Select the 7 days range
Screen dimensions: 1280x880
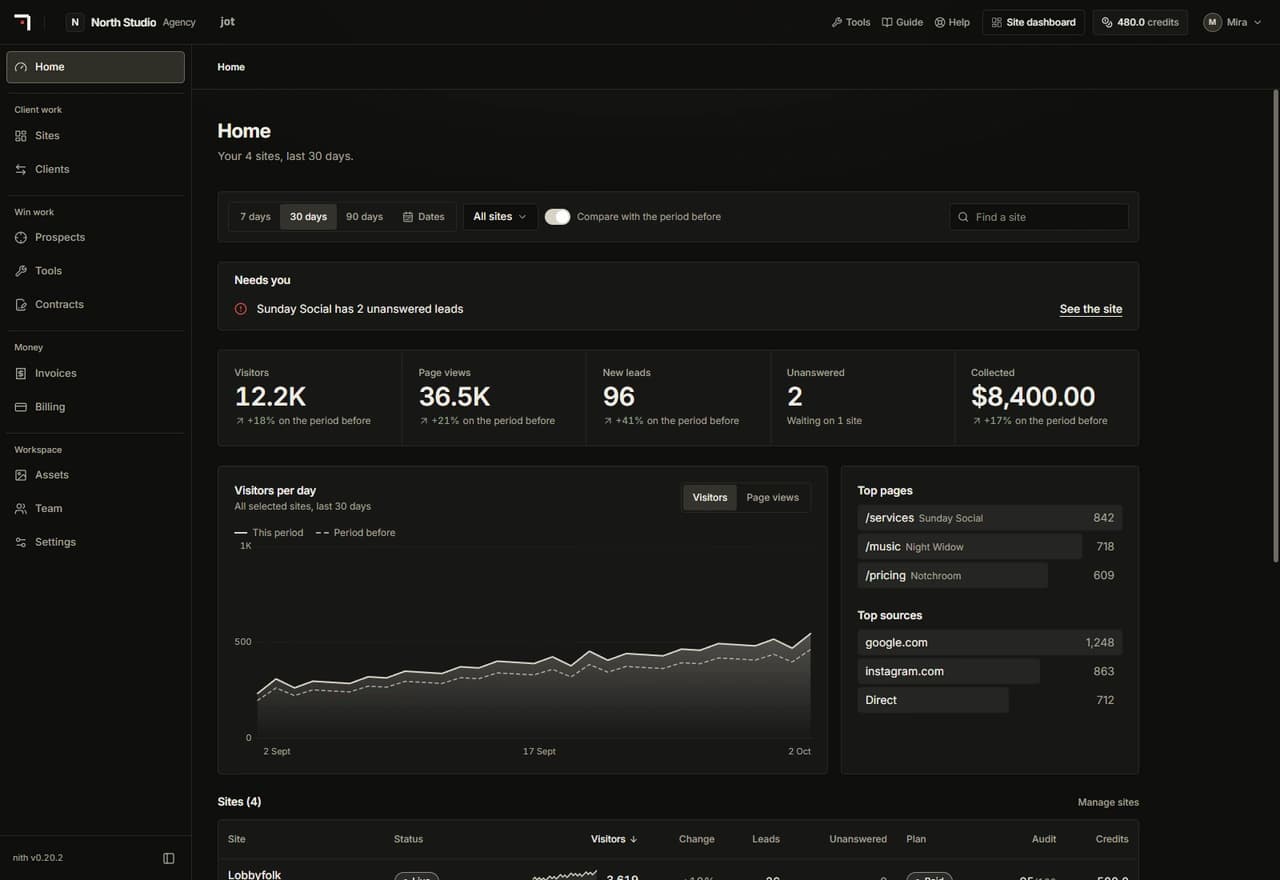(255, 217)
